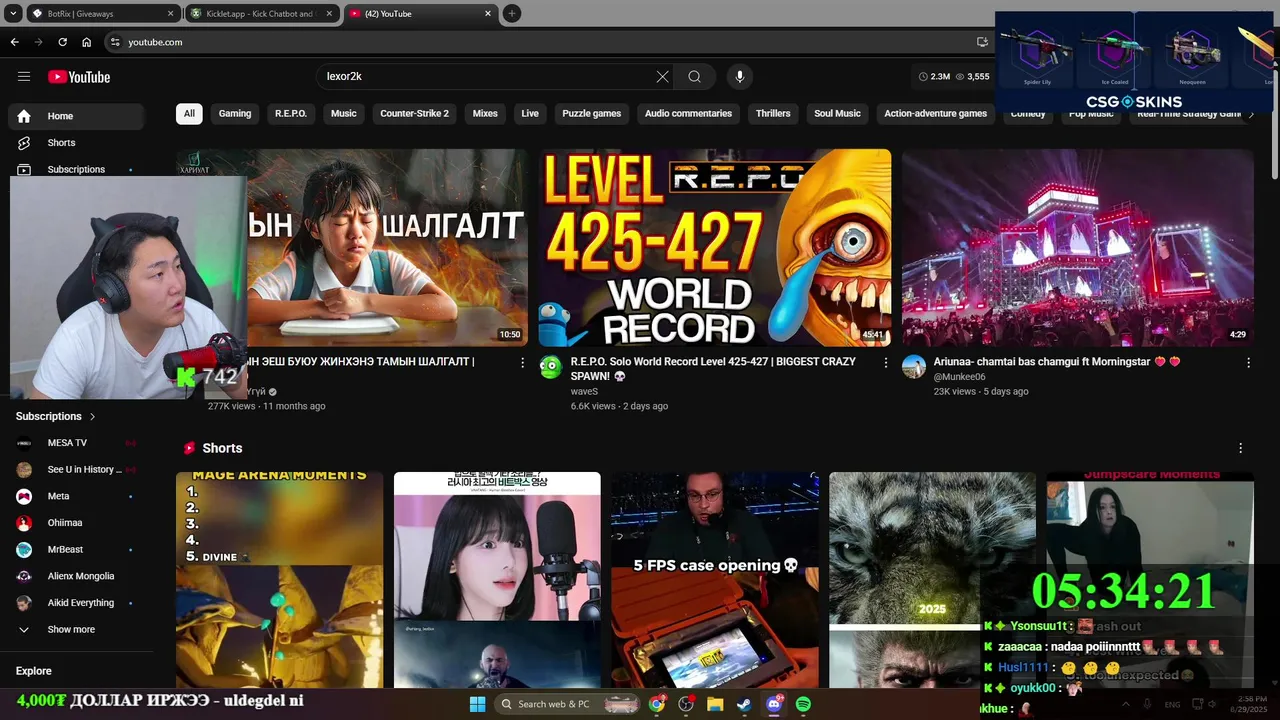Open Discord from the taskbar
The height and width of the screenshot is (720, 1280).
[x=774, y=704]
